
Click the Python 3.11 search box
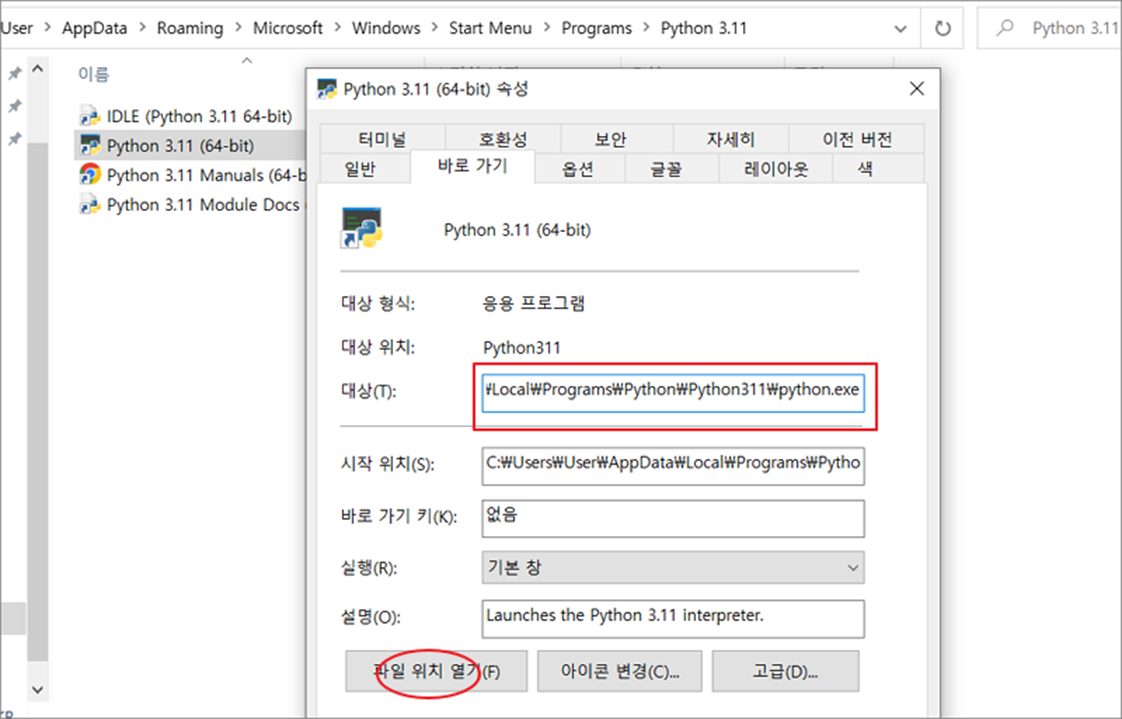coord(1050,28)
